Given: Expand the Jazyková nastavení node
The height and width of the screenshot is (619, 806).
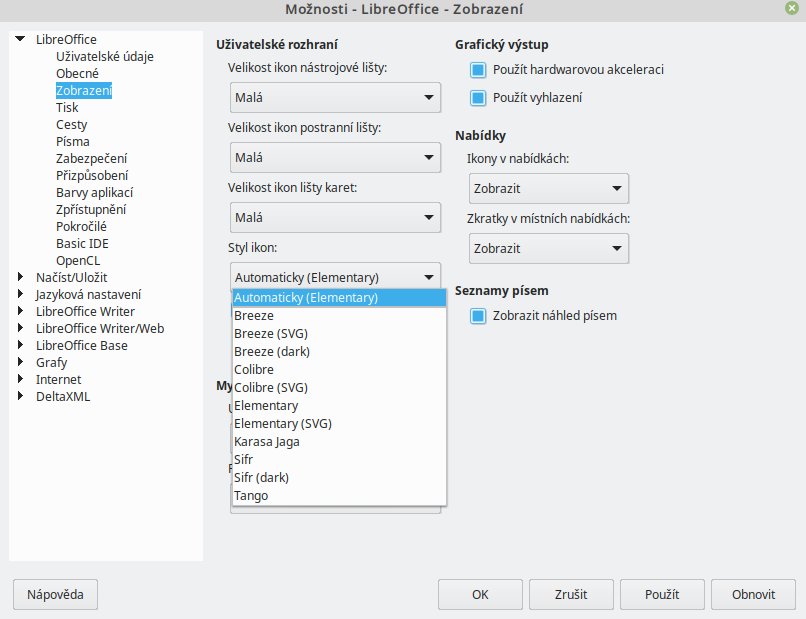Looking at the screenshot, I should point(20,294).
